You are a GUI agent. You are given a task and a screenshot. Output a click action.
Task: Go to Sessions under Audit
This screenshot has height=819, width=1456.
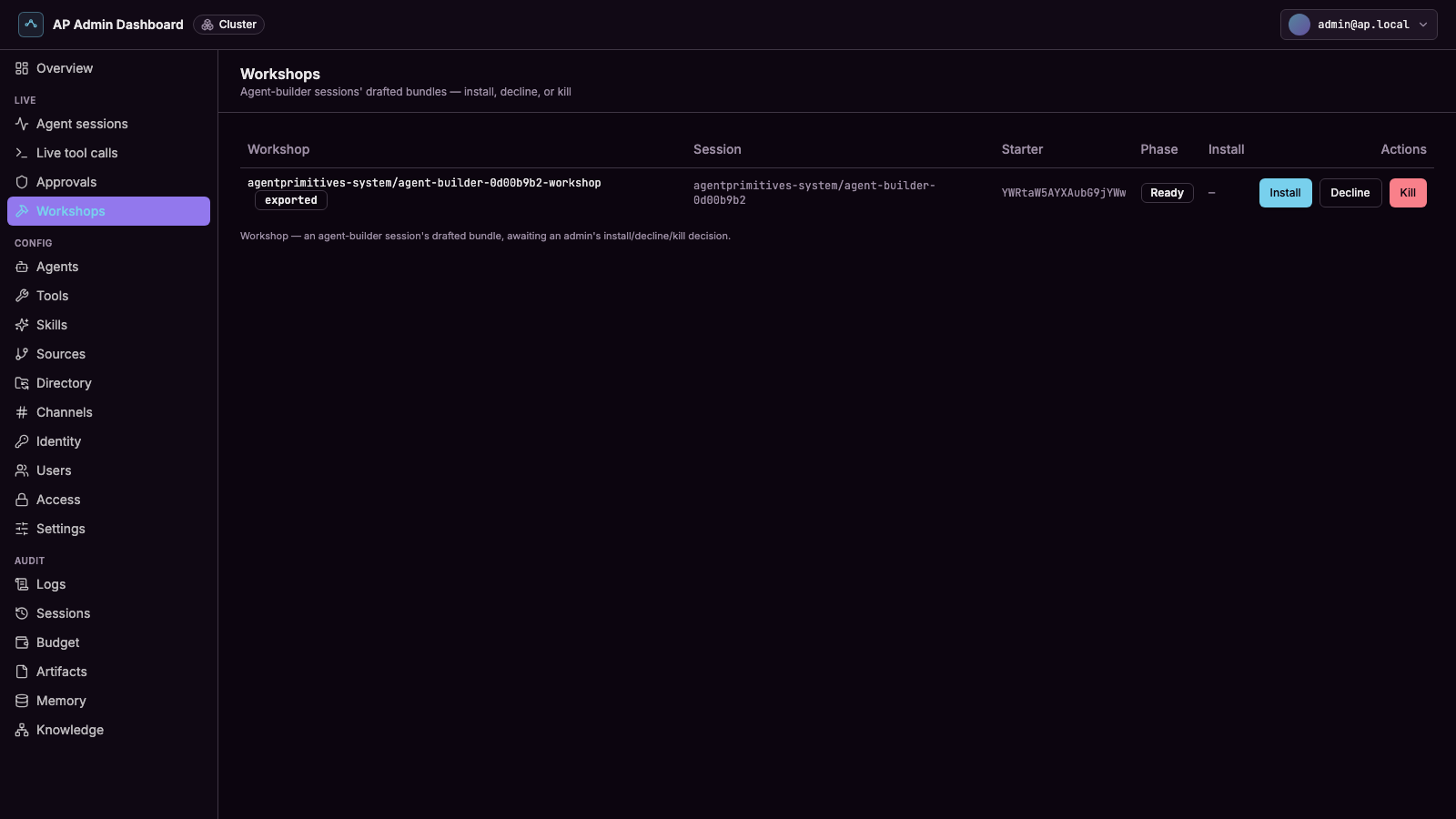108,613
